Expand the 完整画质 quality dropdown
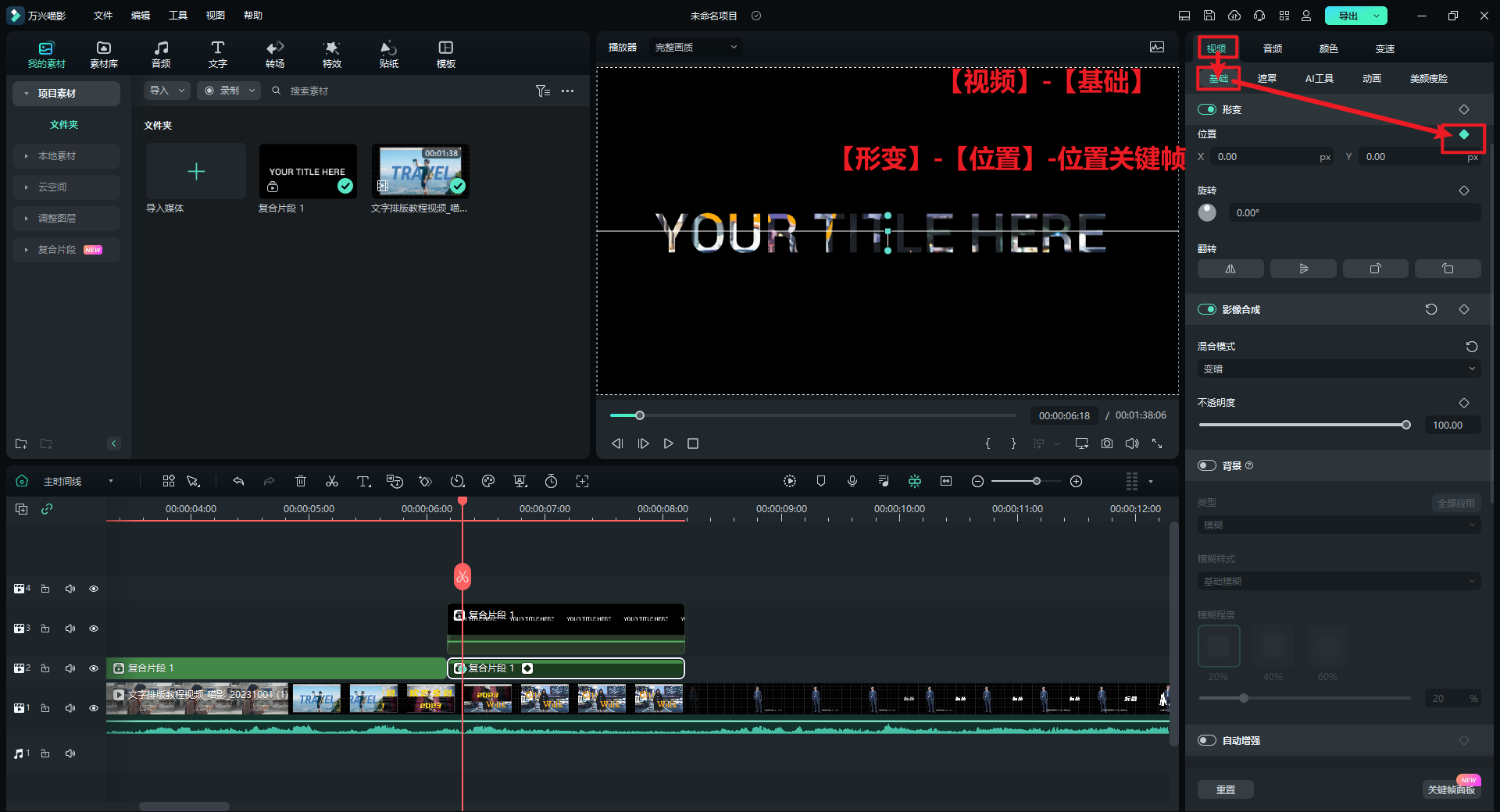Screen dimensions: 1500x812 (x=695, y=48)
